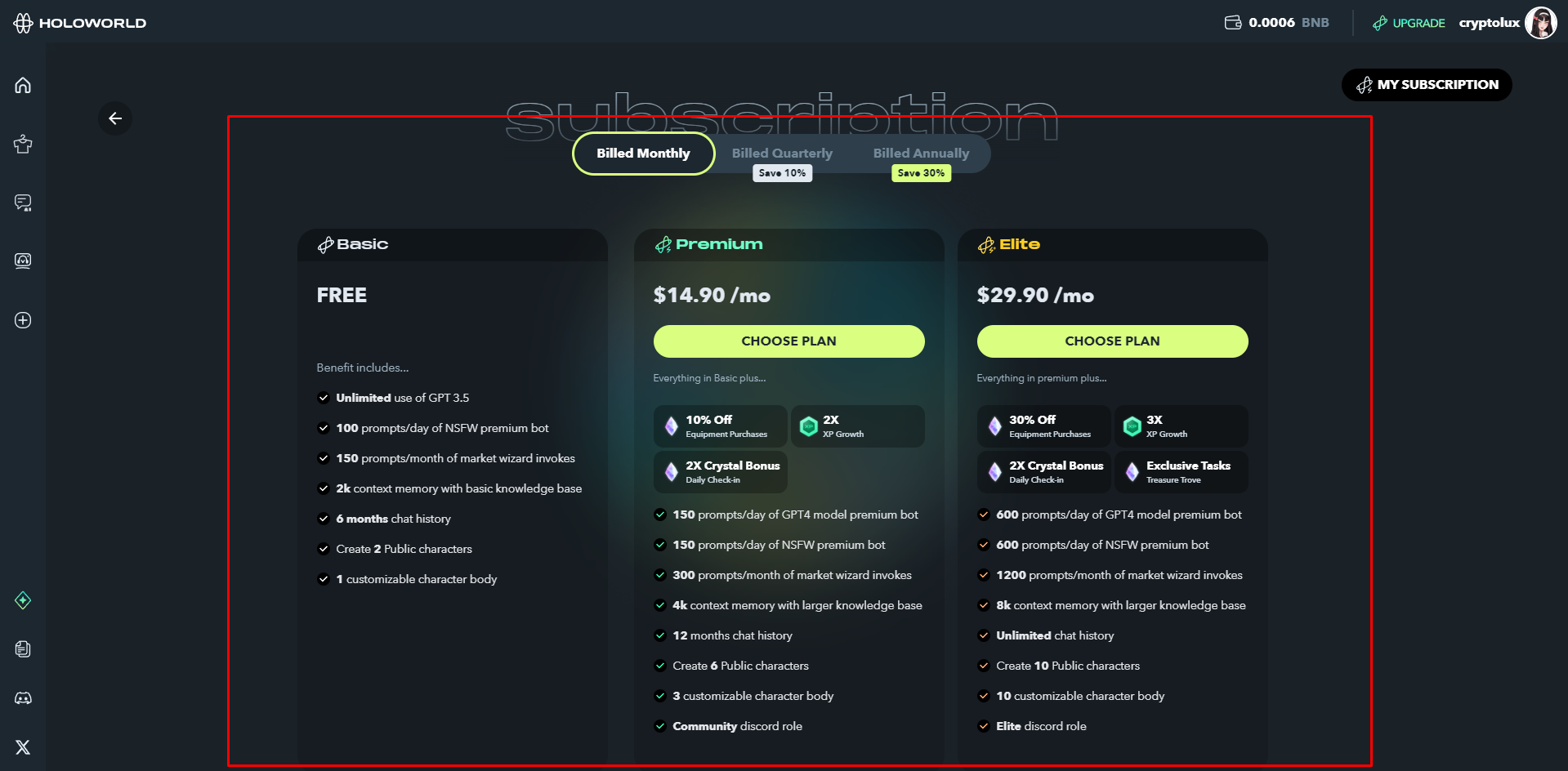Click 'Create 2 Public characters' text
This screenshot has width=1568, height=771.
404,549
